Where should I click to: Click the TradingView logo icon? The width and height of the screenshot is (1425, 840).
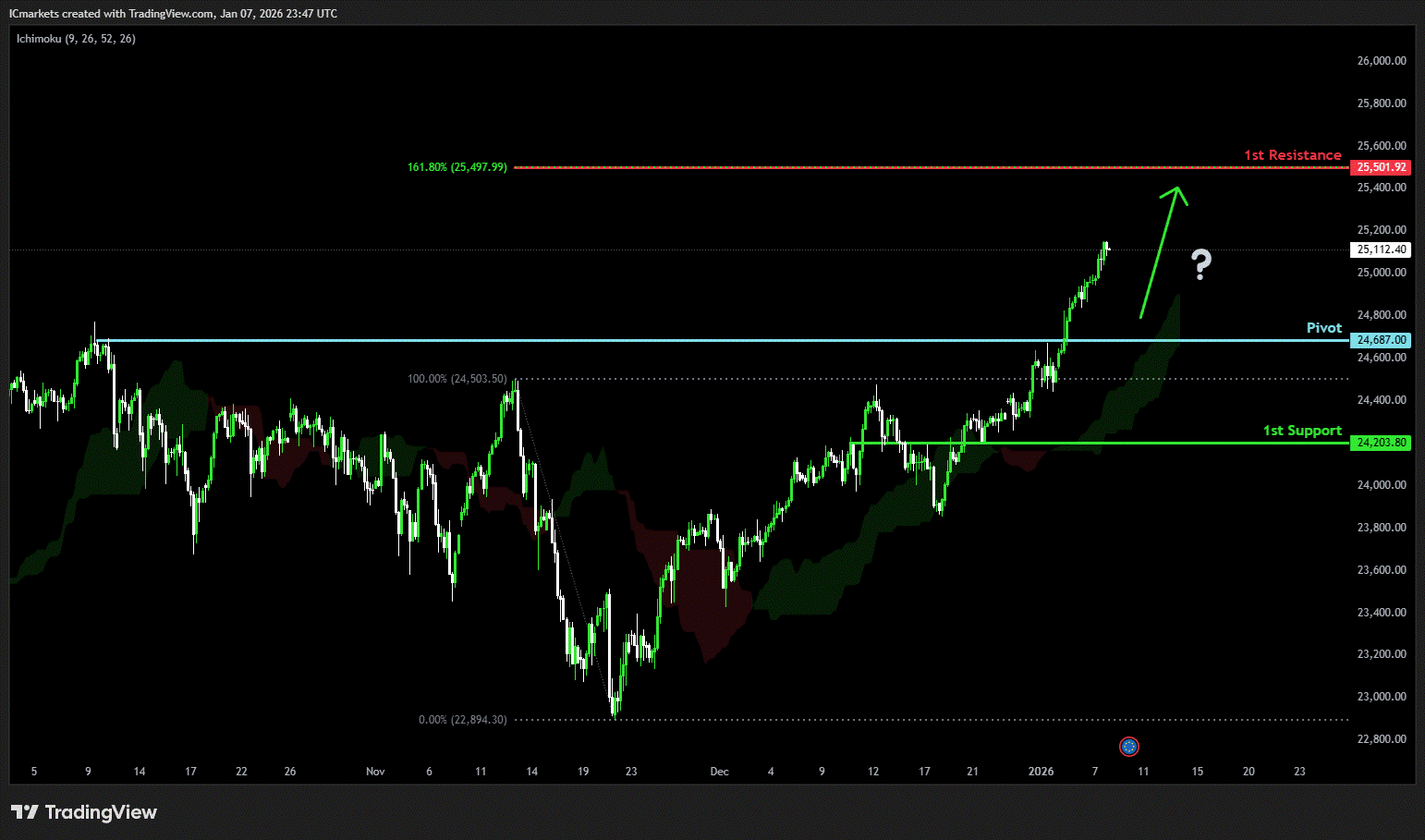[x=25, y=812]
